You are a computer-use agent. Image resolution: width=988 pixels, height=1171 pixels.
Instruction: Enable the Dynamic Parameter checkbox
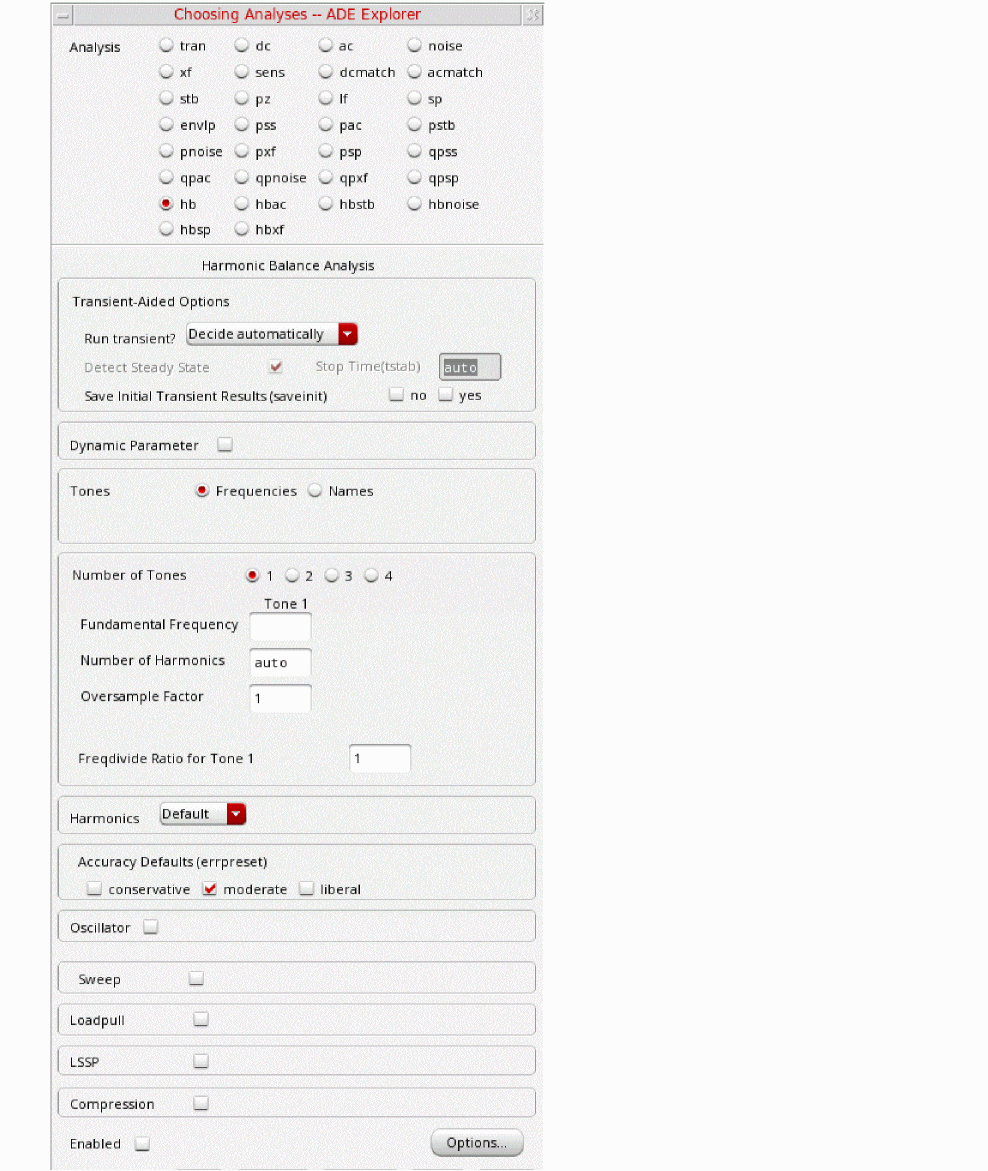(225, 444)
